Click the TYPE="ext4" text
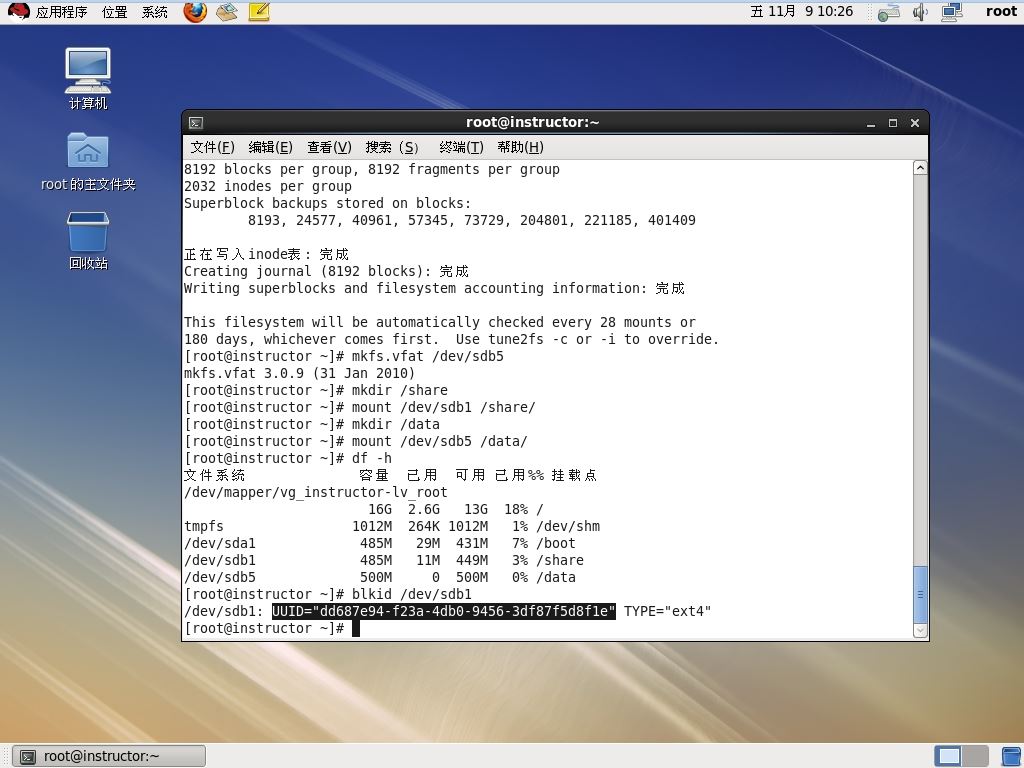 pyautogui.click(x=667, y=611)
